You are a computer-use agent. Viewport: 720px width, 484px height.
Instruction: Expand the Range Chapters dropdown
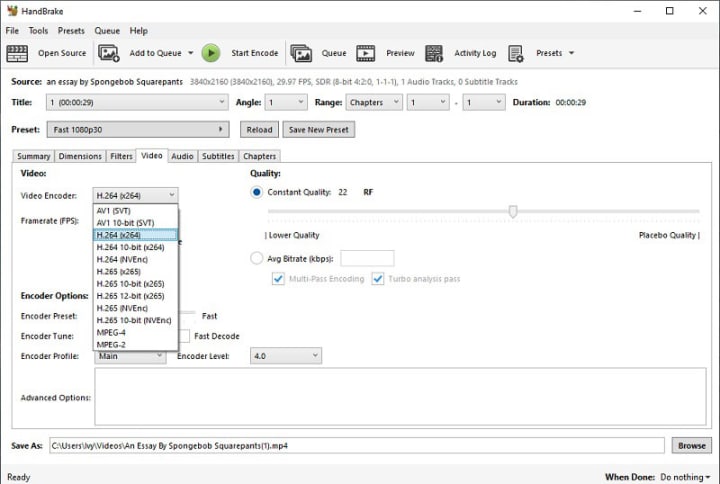coord(374,102)
